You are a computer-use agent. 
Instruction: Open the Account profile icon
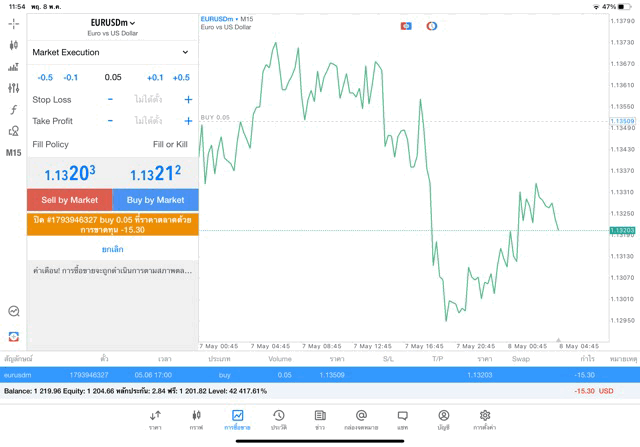point(443,419)
